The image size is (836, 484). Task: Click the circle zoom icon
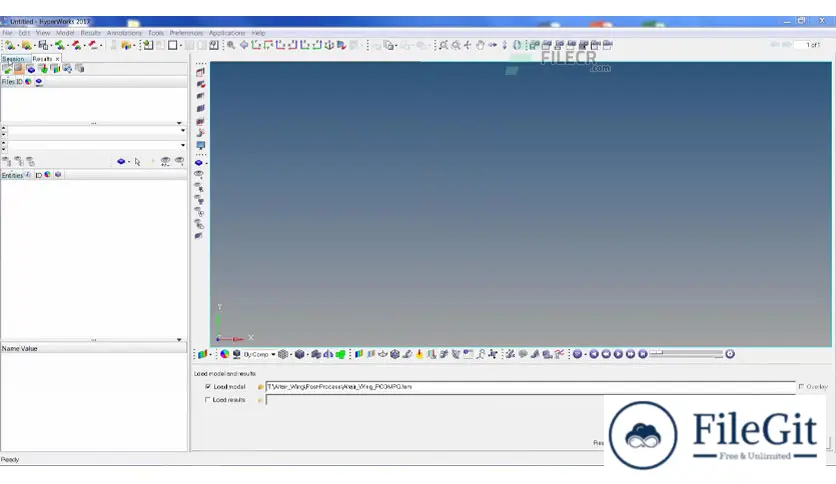pyautogui.click(x=456, y=45)
